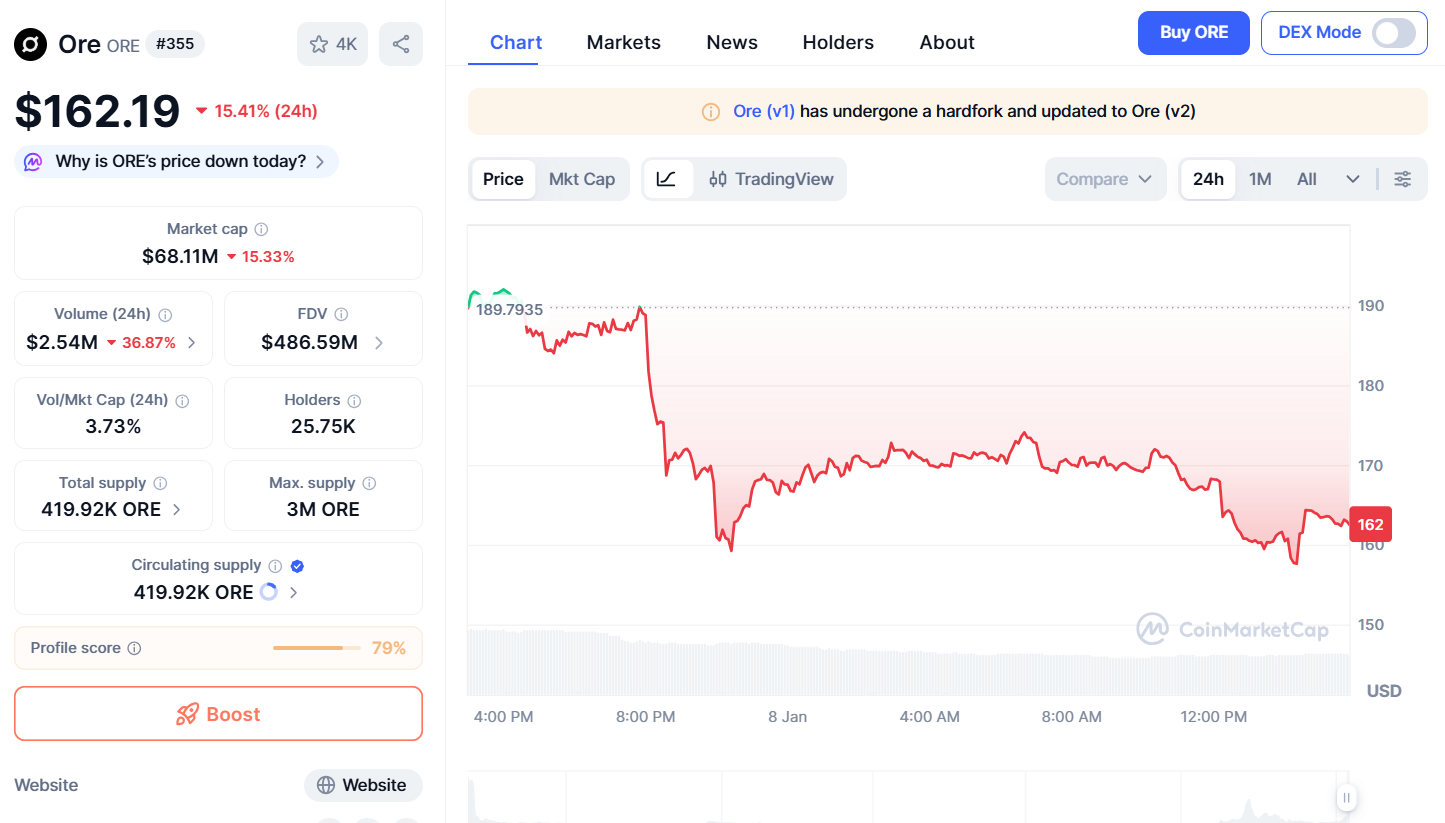Switch to the Markets tab
The height and width of the screenshot is (823, 1445).
tap(623, 42)
